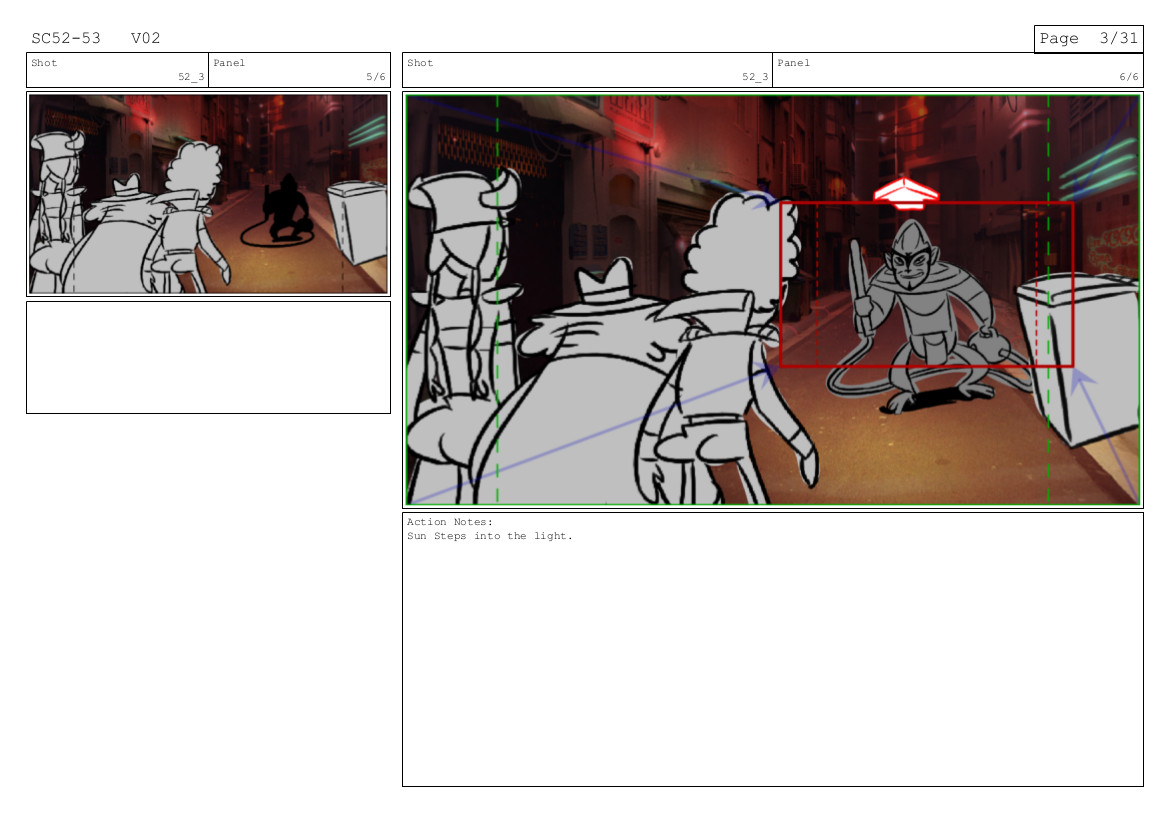The image size is (1169, 826).
Task: Click the 'SC52-53 V02' scene title
Action: [95, 38]
